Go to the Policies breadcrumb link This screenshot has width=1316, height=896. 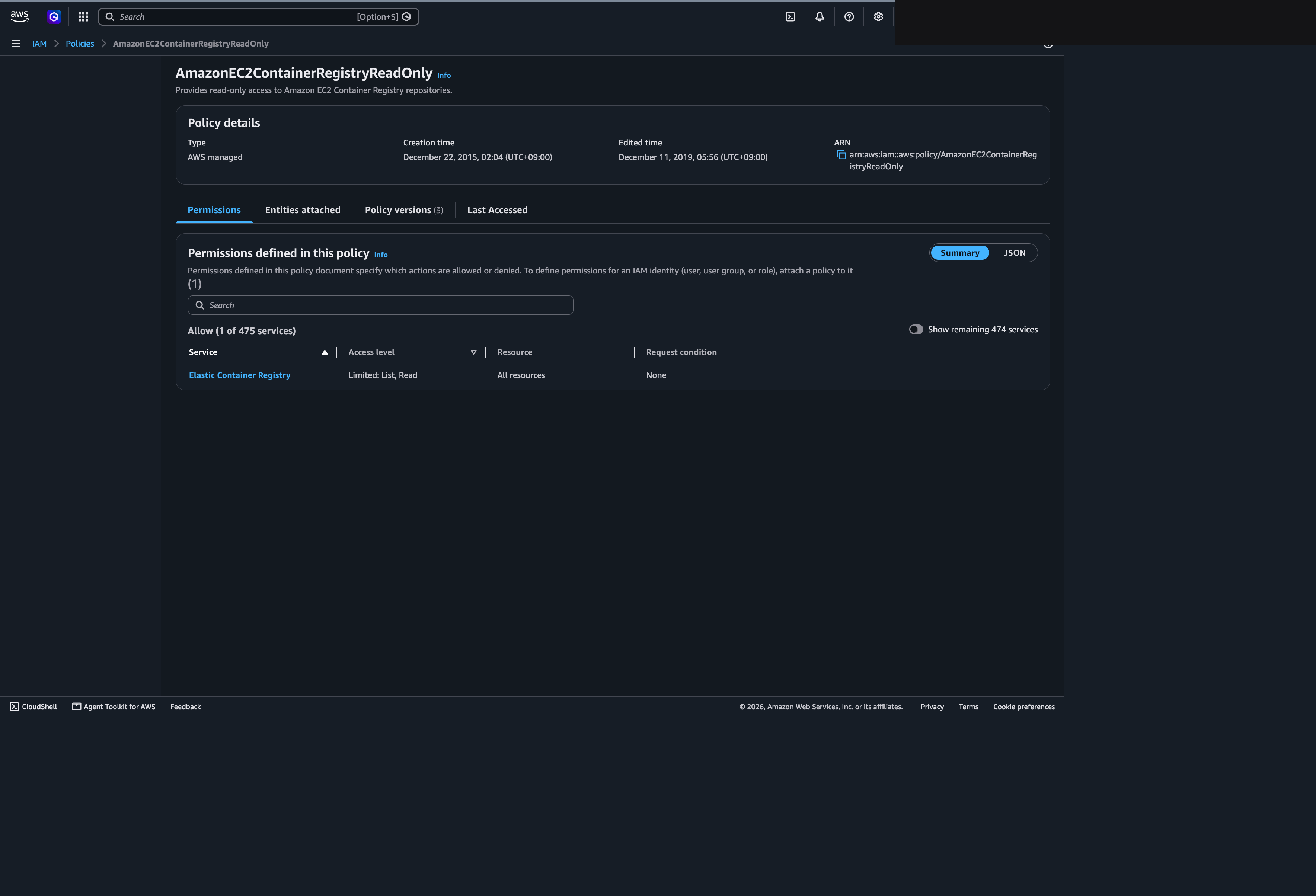pos(80,44)
